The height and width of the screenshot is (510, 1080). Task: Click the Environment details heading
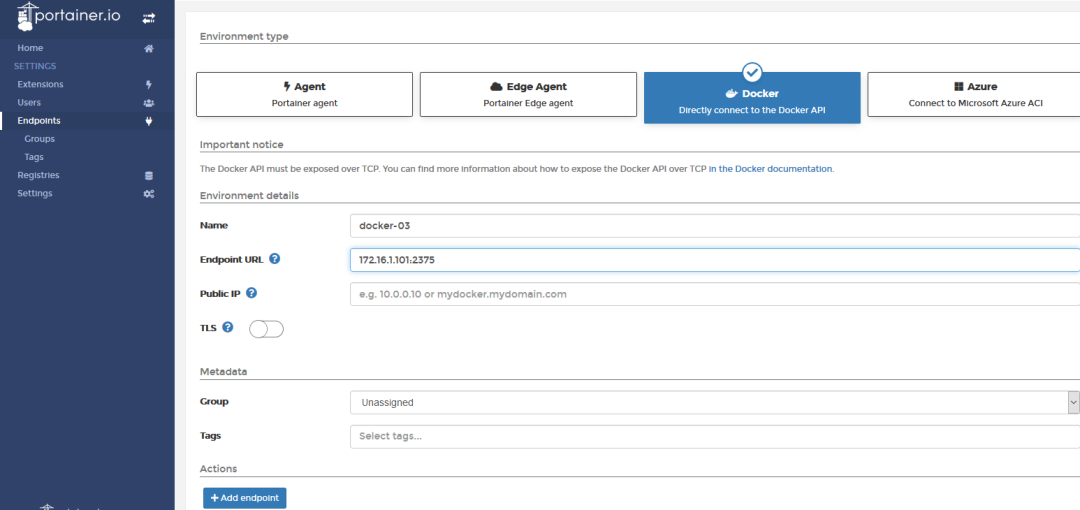click(249, 196)
